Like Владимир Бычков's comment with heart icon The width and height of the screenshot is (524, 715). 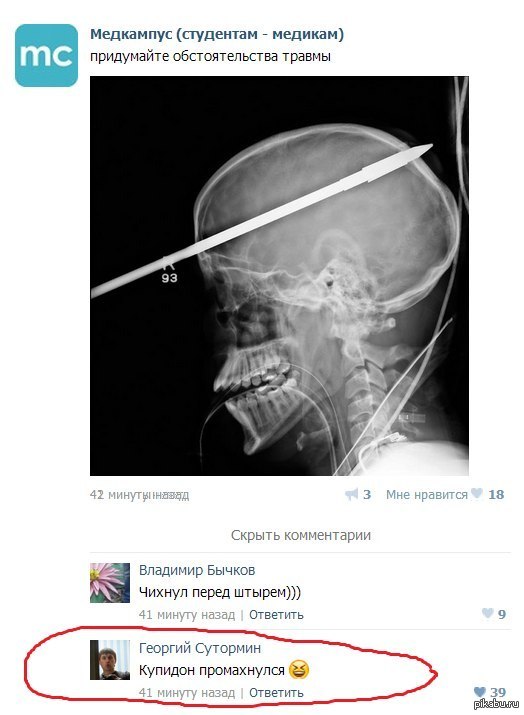[487, 613]
